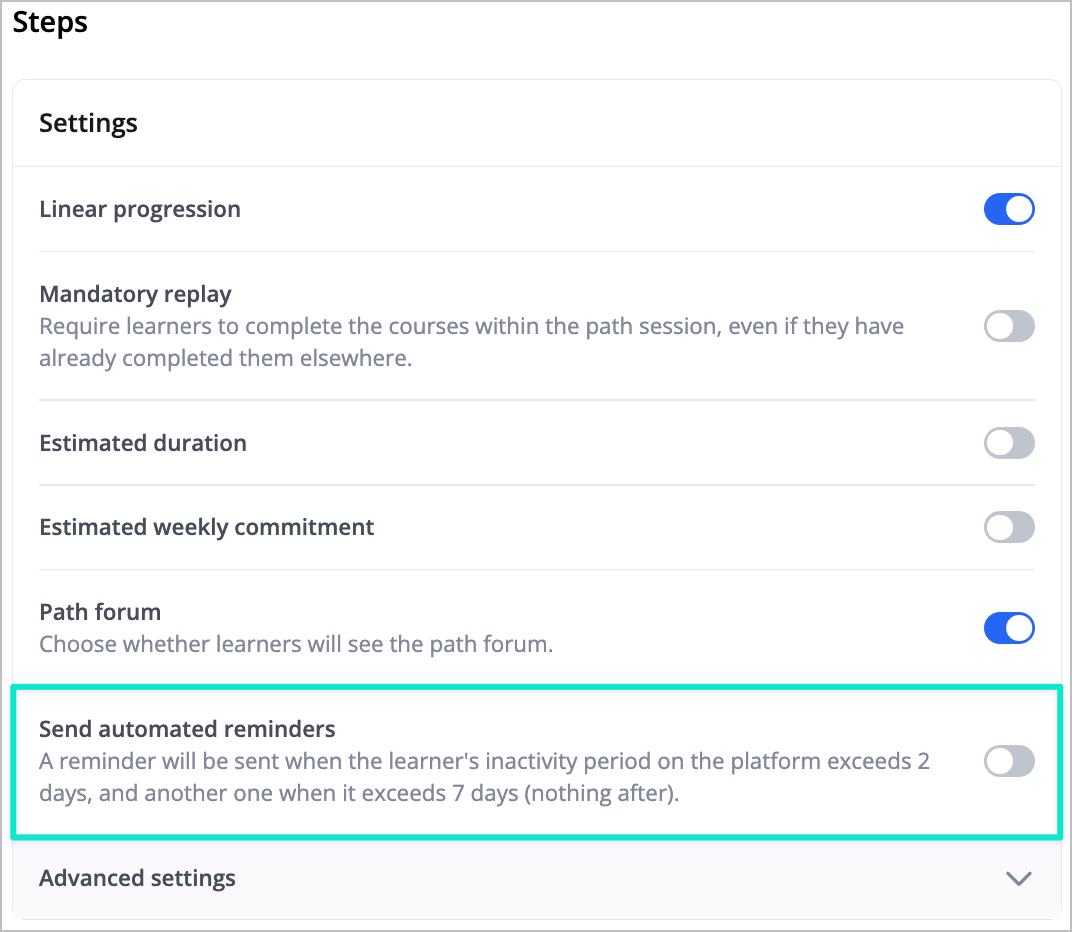Screen dimensions: 1072x932
Task: Click the Estimated duration label
Action: pos(143,443)
